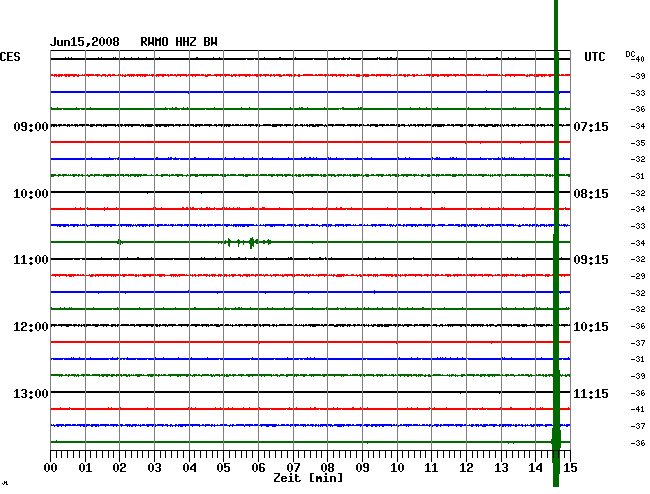
Task: Click the Zeit [min] axis title
Action: click(308, 478)
